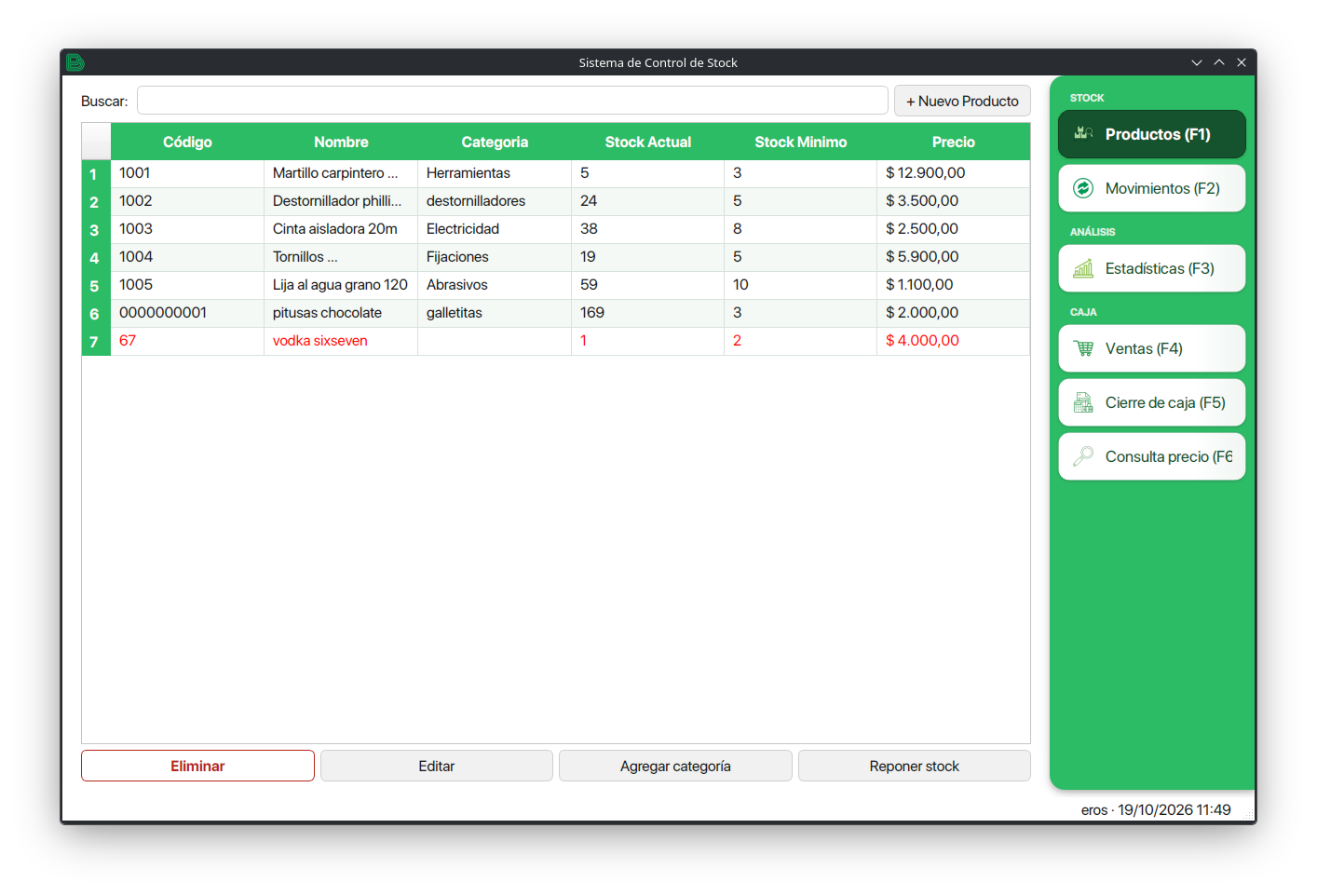
Task: Select the '$ 1.100,00' price cell
Action: tap(954, 285)
